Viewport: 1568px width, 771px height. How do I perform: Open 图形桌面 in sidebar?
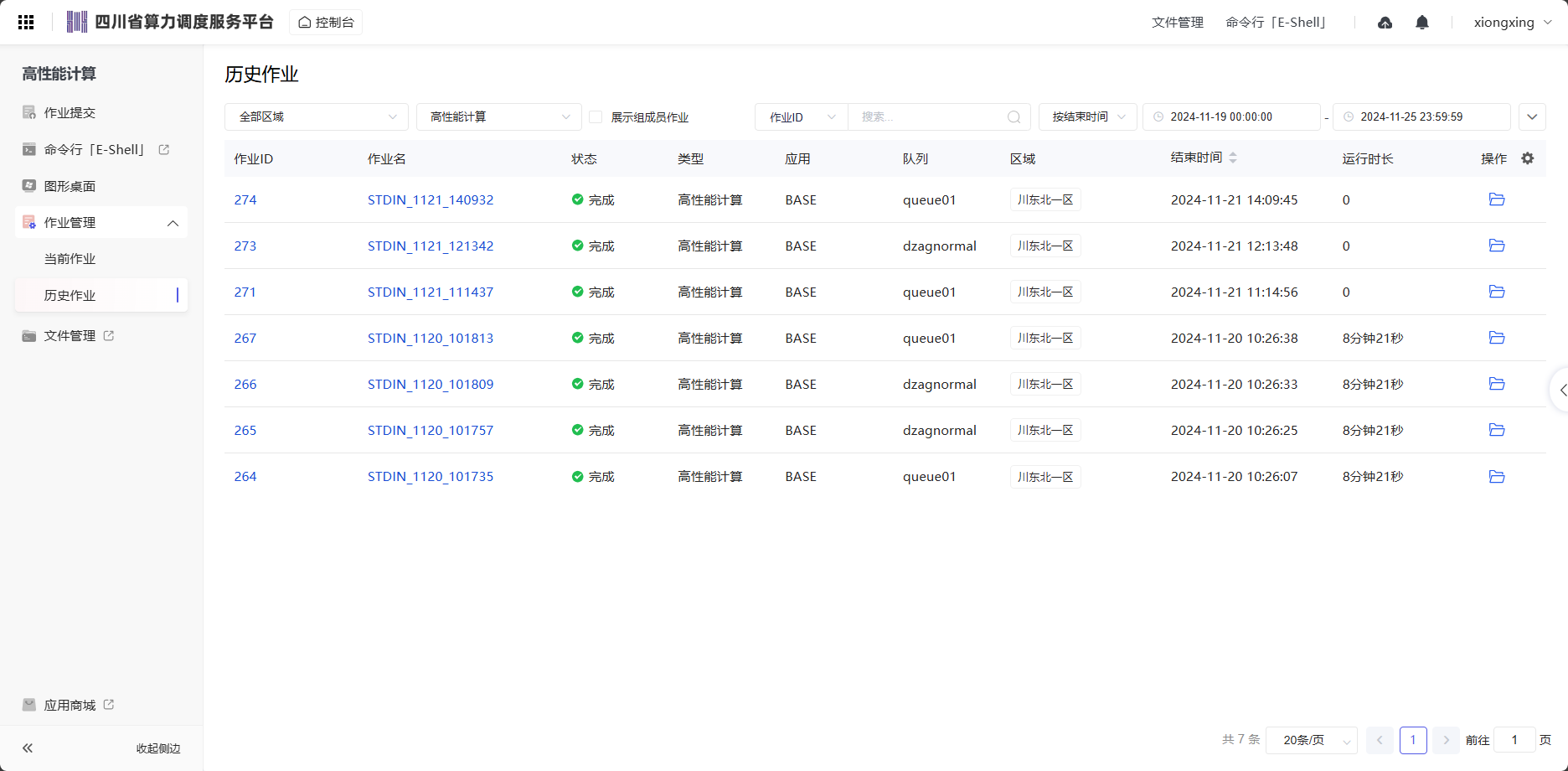pos(70,186)
